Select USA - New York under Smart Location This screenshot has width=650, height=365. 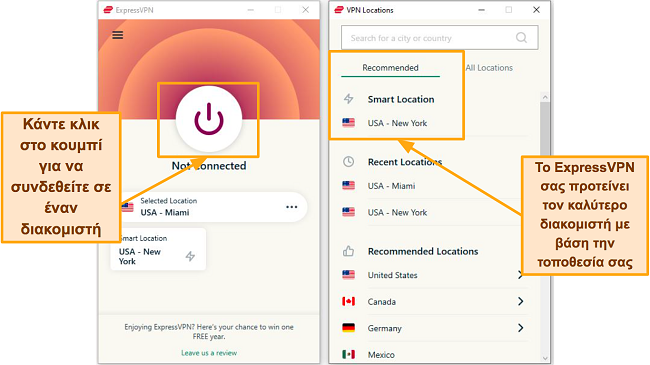(x=397, y=123)
